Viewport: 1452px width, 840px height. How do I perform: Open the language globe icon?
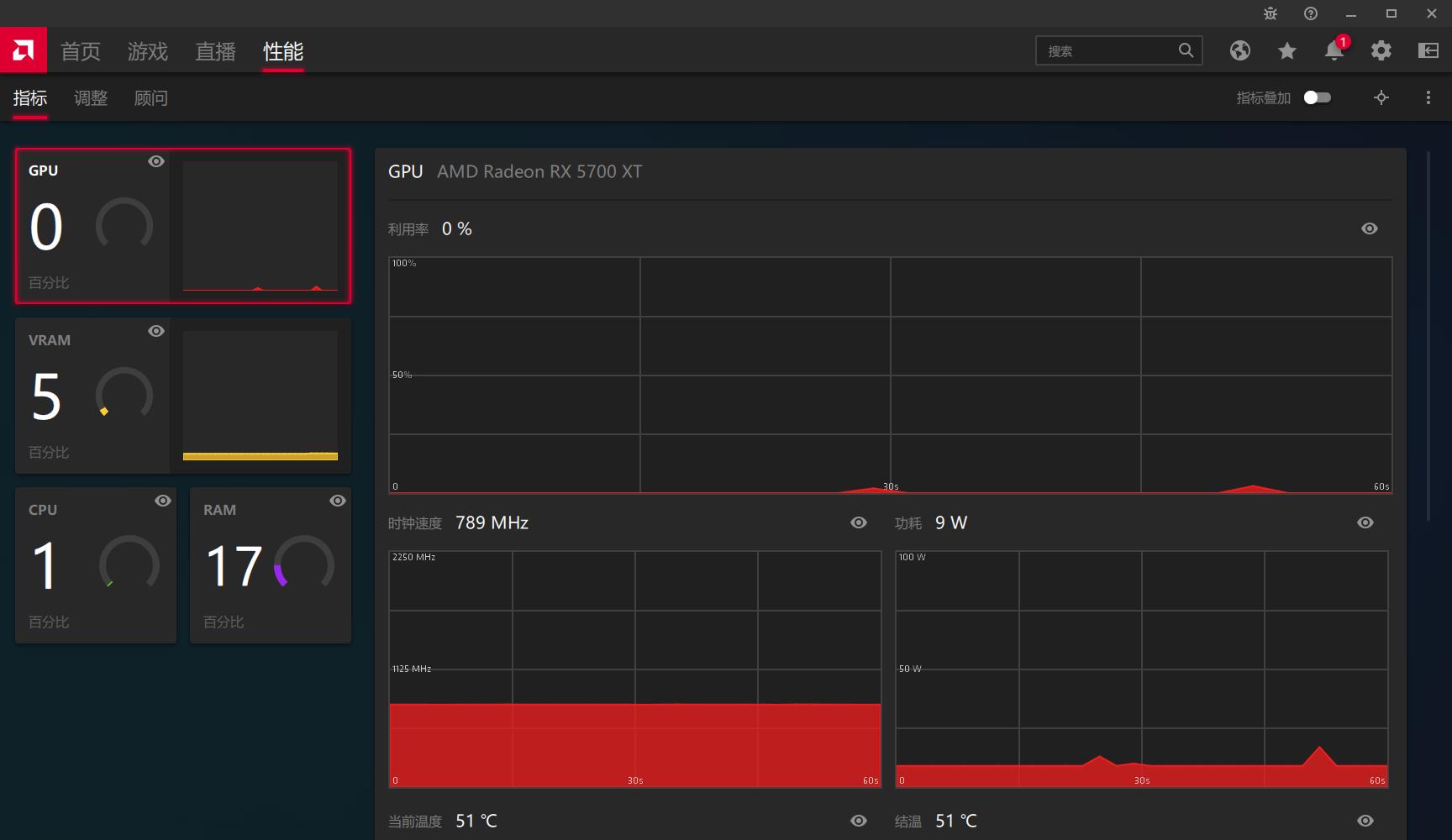click(1240, 50)
